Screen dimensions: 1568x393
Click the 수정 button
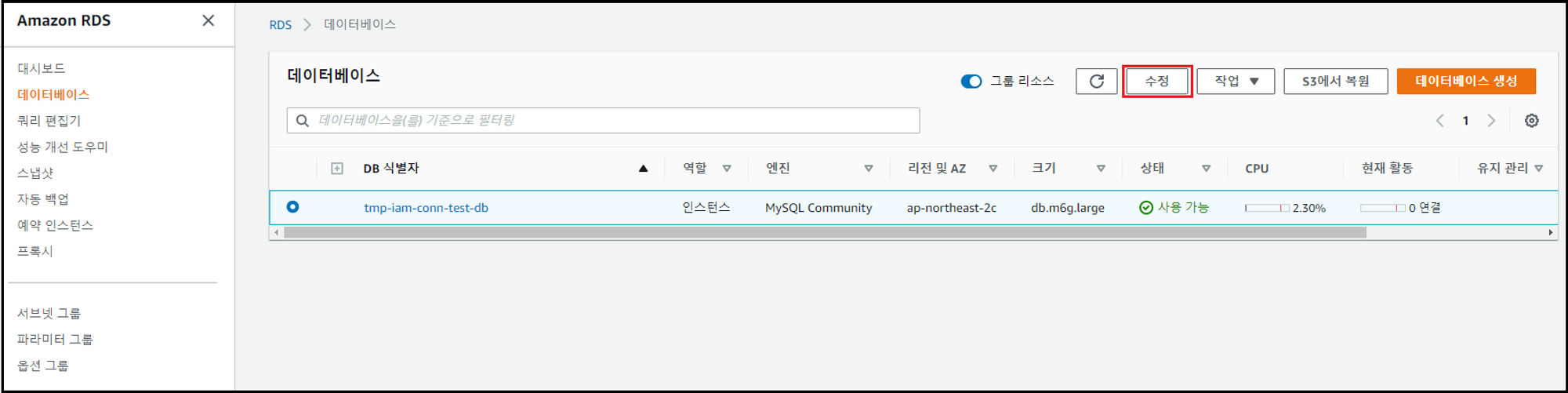click(x=1157, y=81)
